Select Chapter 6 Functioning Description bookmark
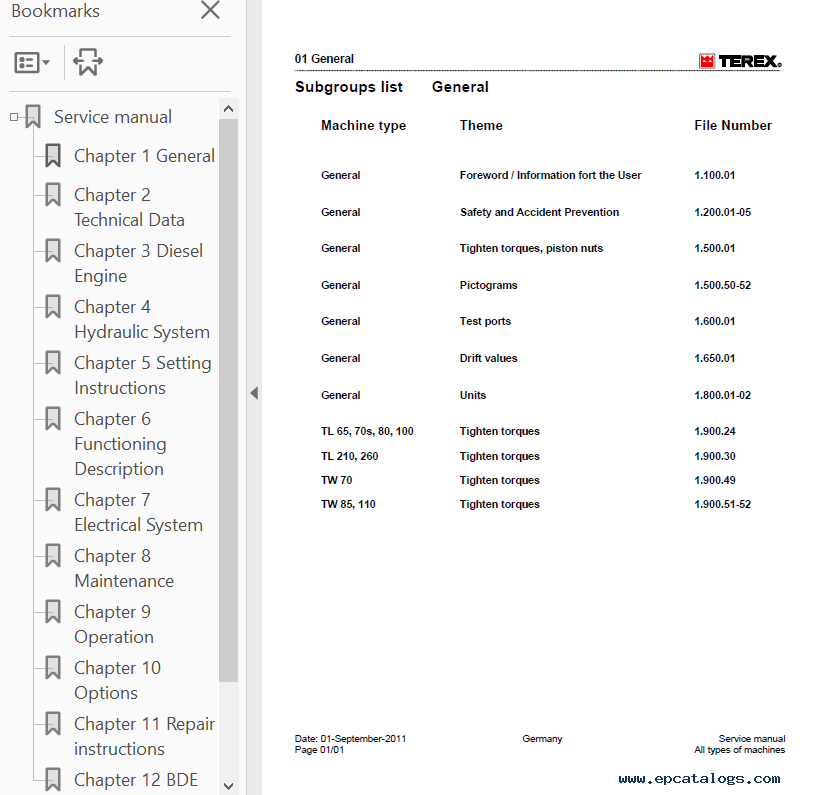 (120, 444)
